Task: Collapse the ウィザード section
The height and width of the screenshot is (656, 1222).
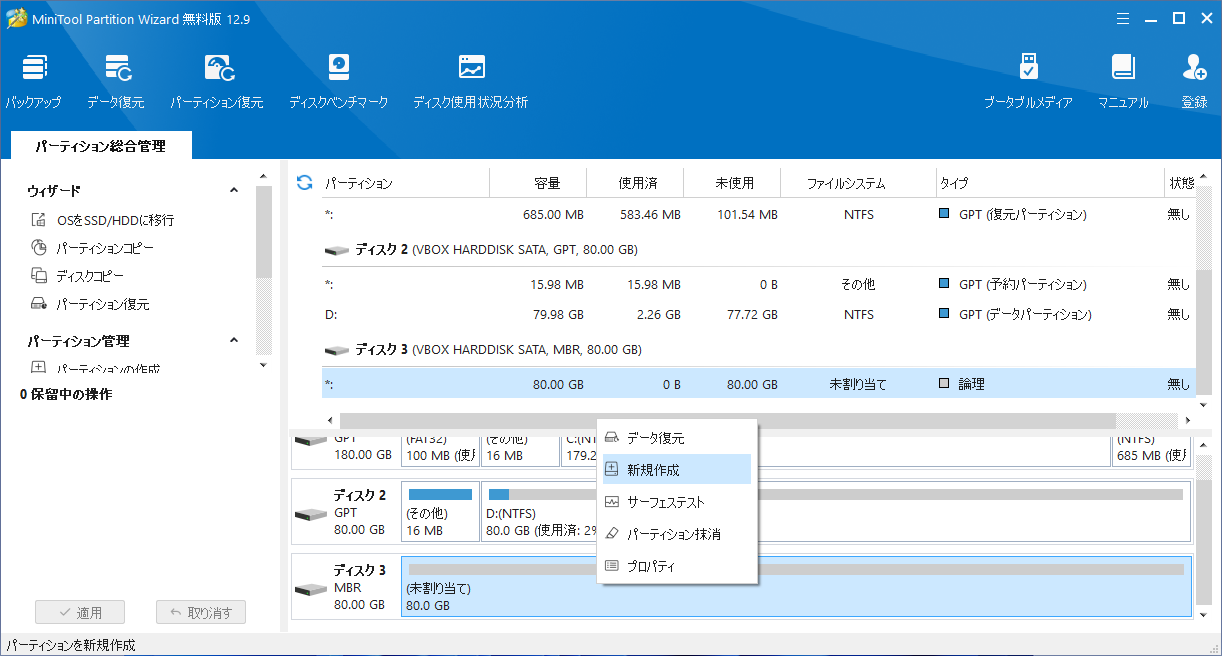Action: coord(233,190)
